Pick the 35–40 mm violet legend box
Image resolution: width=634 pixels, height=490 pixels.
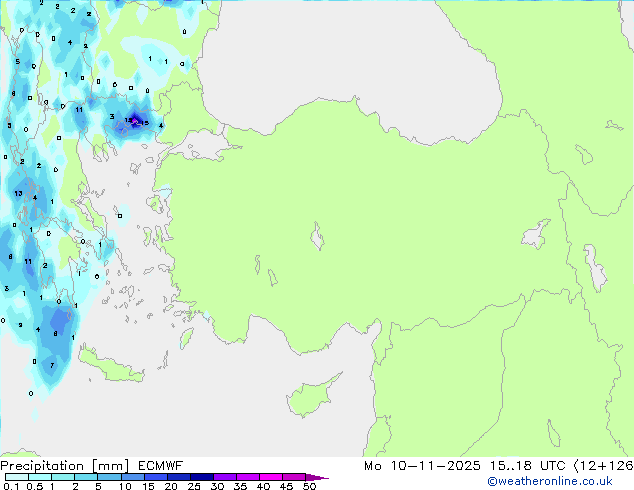[248, 477]
